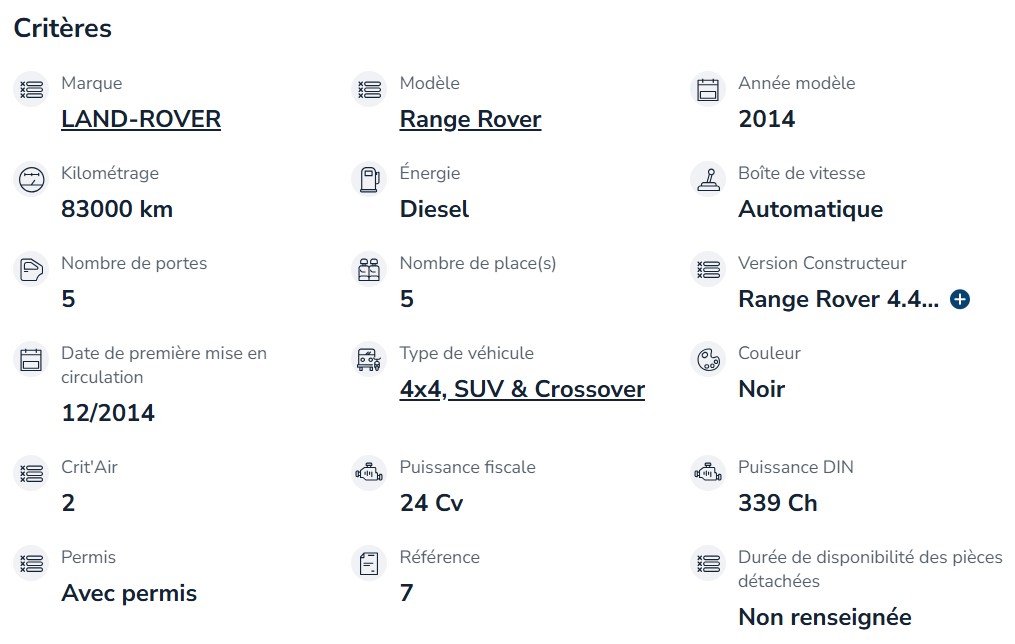Click the Année modèle calendar icon
The image size is (1015, 644).
click(x=708, y=89)
